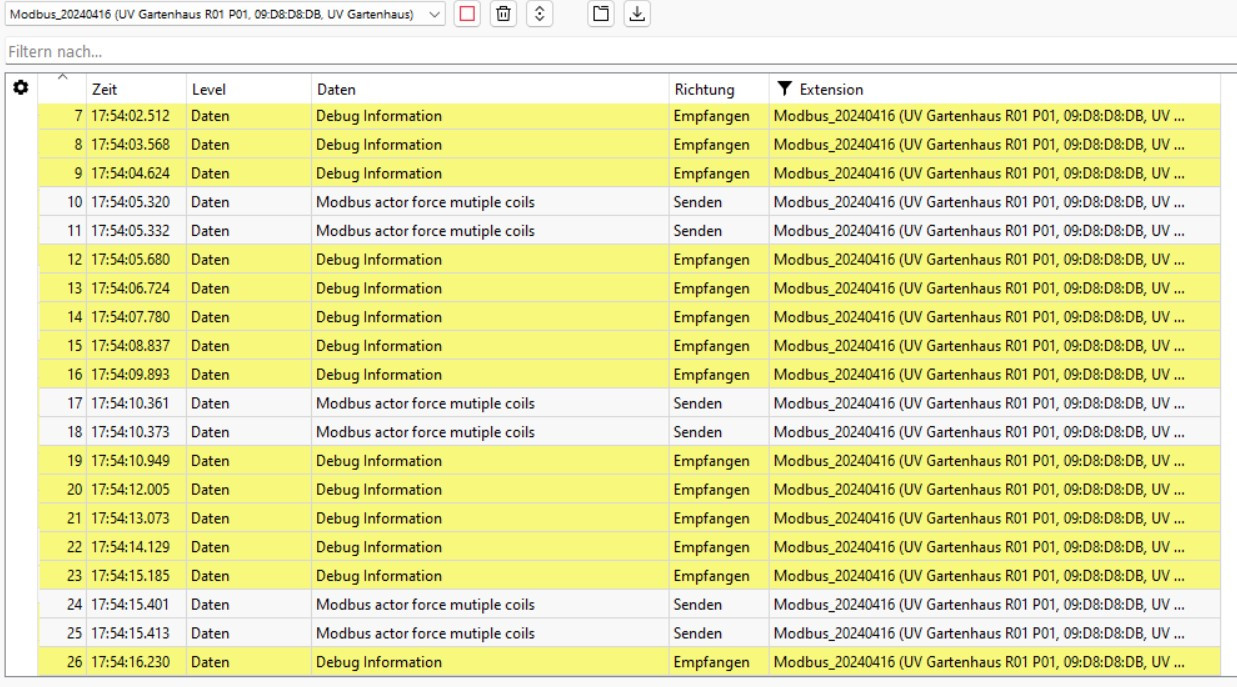Screen dimensions: 1237x687
Task: Click the sort arrow above row numbers
Action: tap(62, 78)
